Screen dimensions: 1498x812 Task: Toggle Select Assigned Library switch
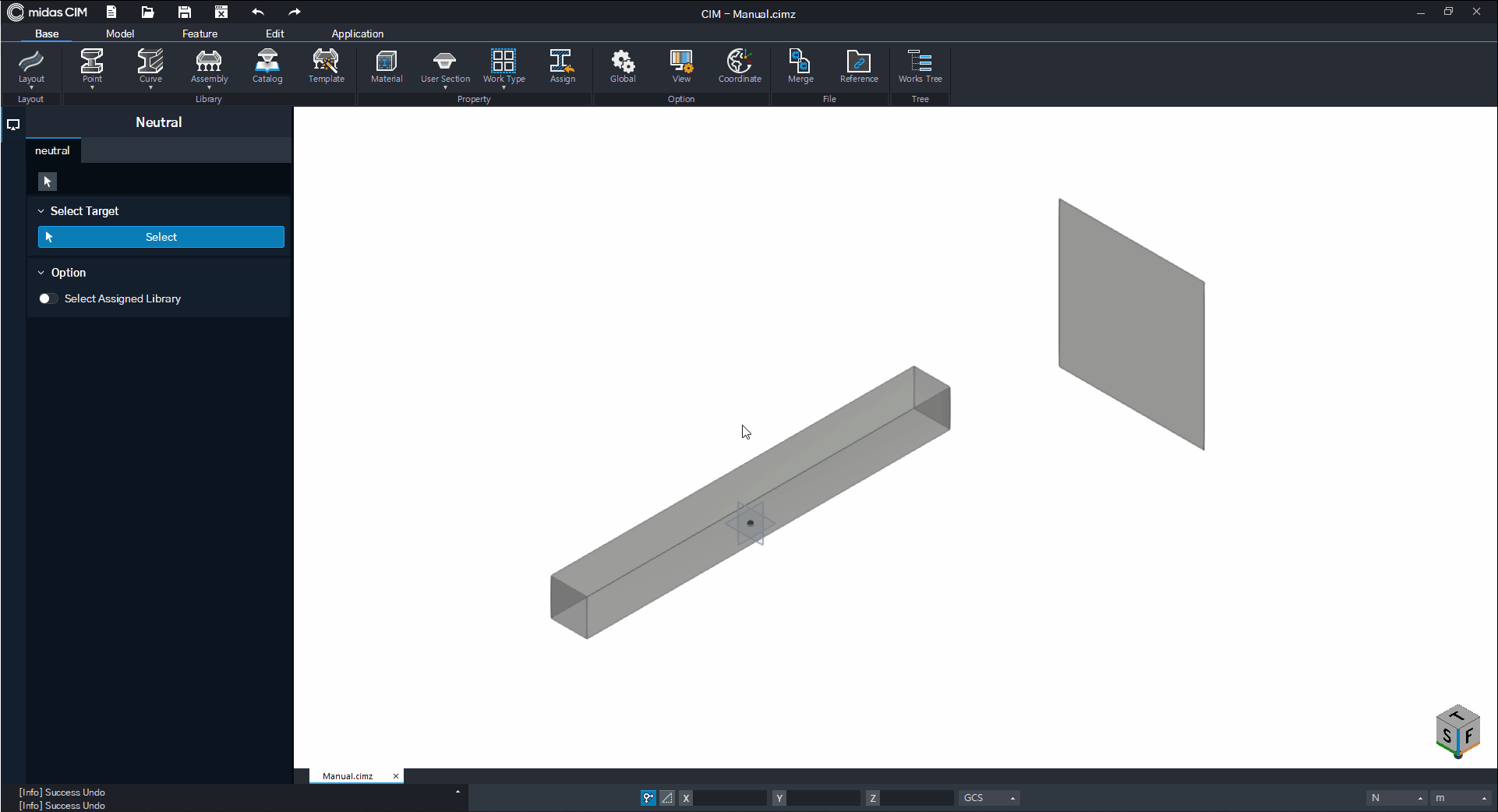pos(48,298)
